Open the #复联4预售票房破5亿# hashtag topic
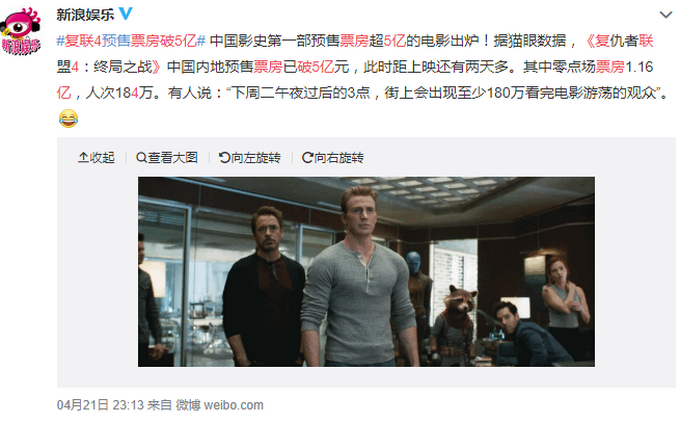The height and width of the screenshot is (423, 680). click(x=131, y=41)
